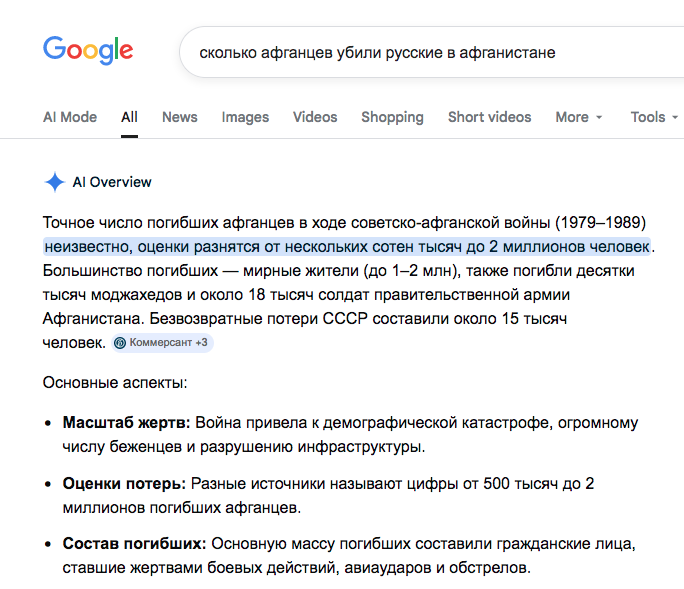Click the Коммерсант source favicon icon
684x589 pixels.
pyautogui.click(x=120, y=343)
